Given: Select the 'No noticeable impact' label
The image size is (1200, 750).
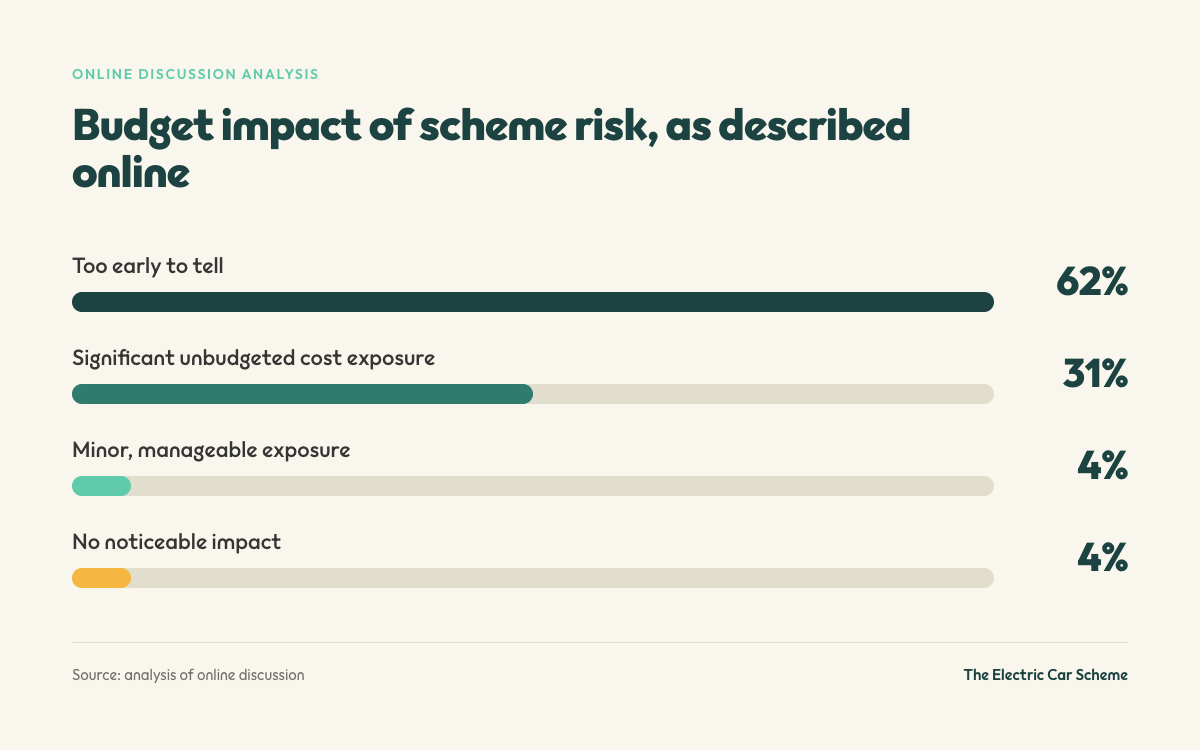Looking at the screenshot, I should [x=176, y=542].
